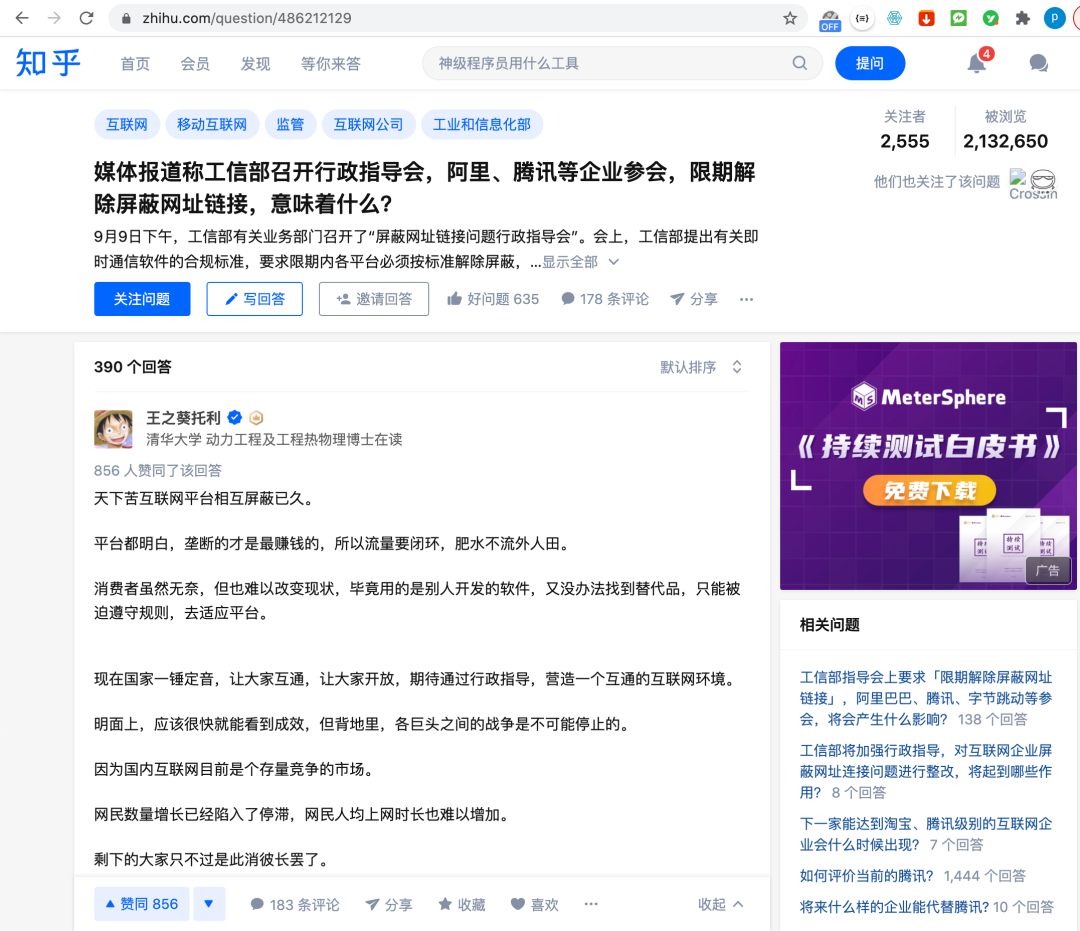
Task: Open author 王之葵托利's avatar
Action: 113,429
